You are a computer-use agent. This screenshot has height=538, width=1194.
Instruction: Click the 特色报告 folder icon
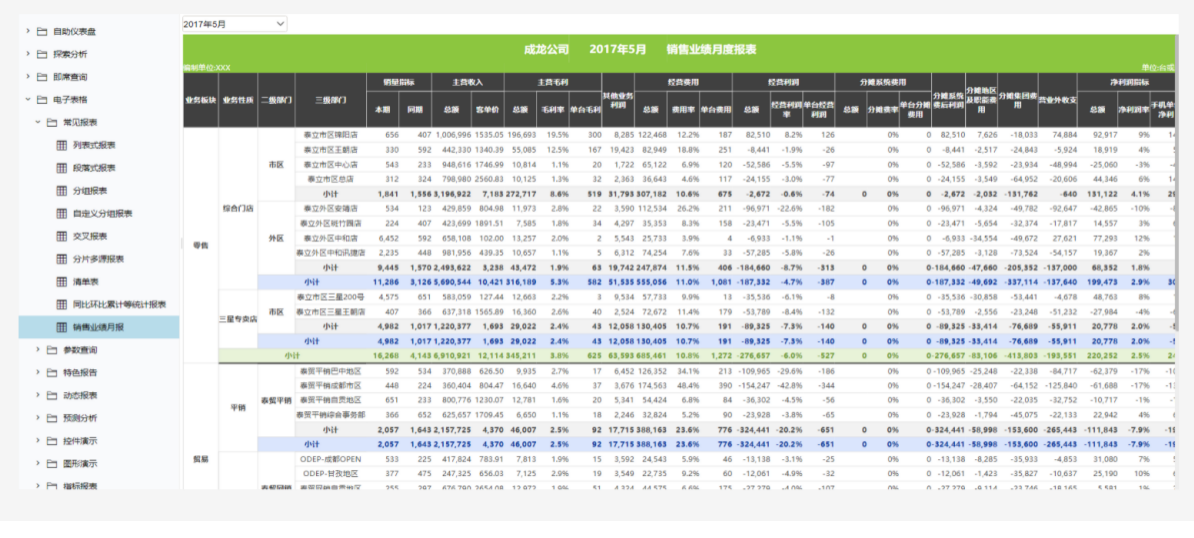point(51,373)
